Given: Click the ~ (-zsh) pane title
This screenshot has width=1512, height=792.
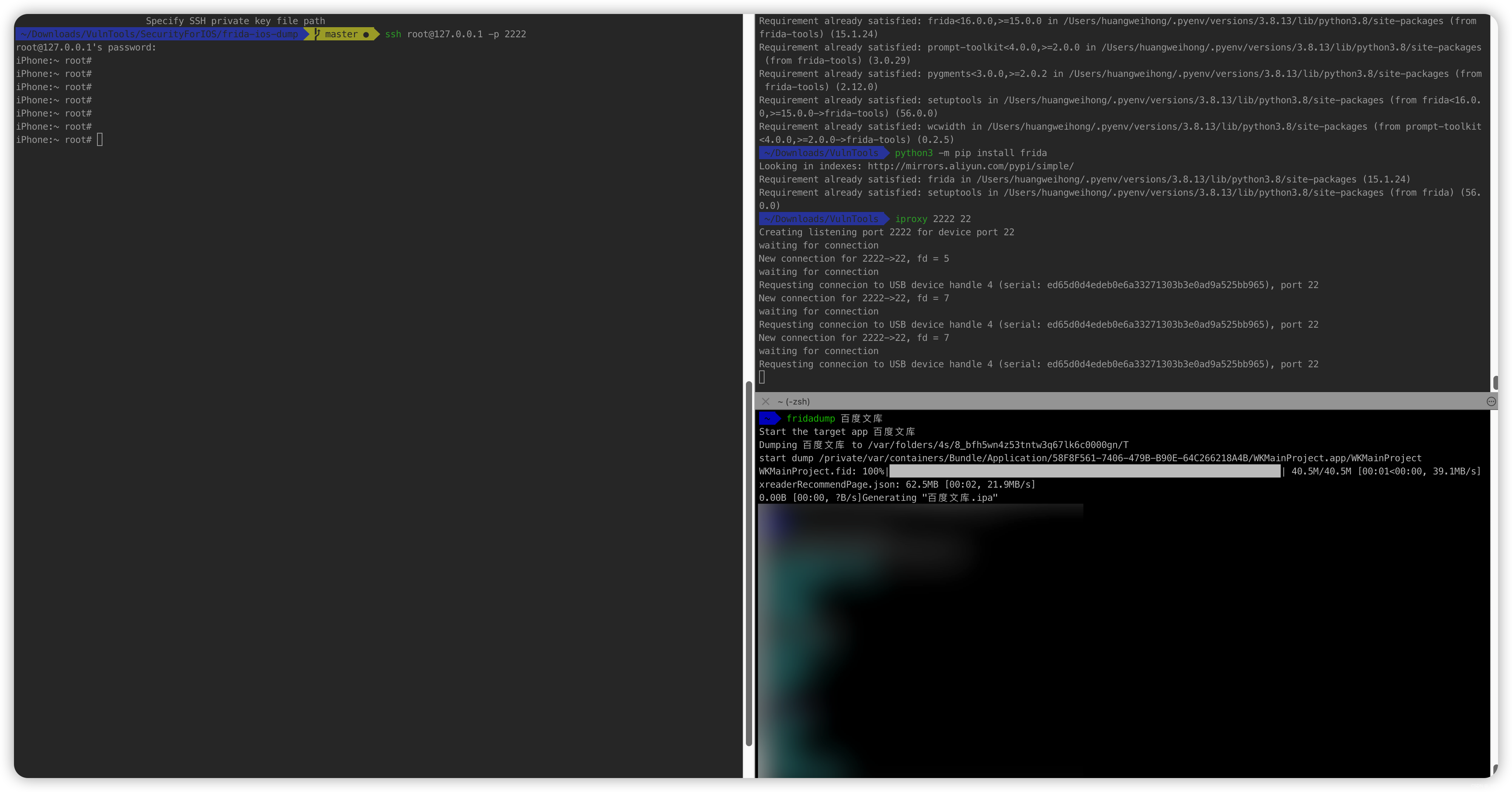Looking at the screenshot, I should (x=794, y=401).
